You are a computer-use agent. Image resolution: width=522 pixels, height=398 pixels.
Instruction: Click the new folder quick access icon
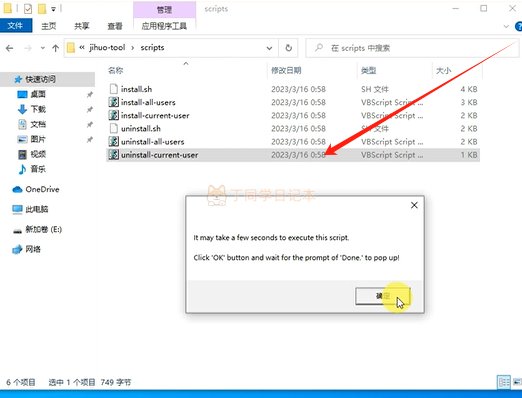coord(42,9)
